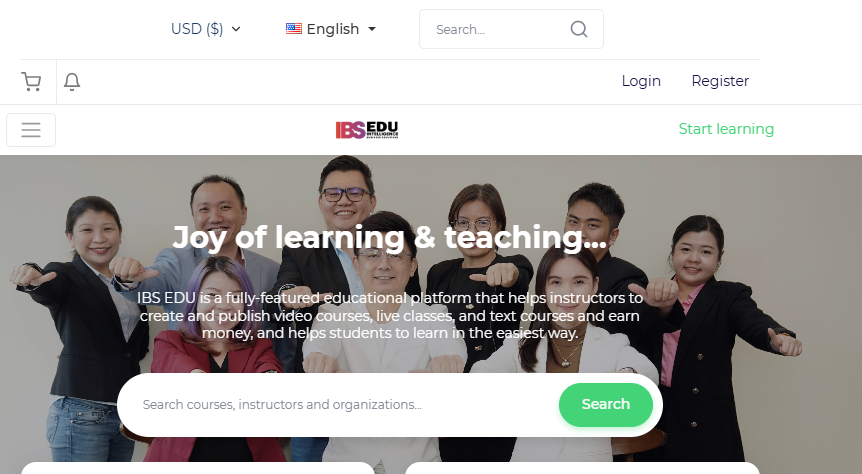
Task: Open the notifications bell
Action: pos(72,82)
